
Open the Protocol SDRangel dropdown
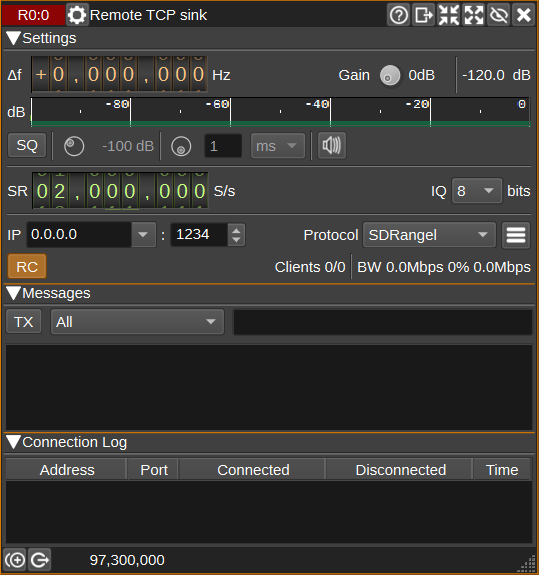coord(429,235)
